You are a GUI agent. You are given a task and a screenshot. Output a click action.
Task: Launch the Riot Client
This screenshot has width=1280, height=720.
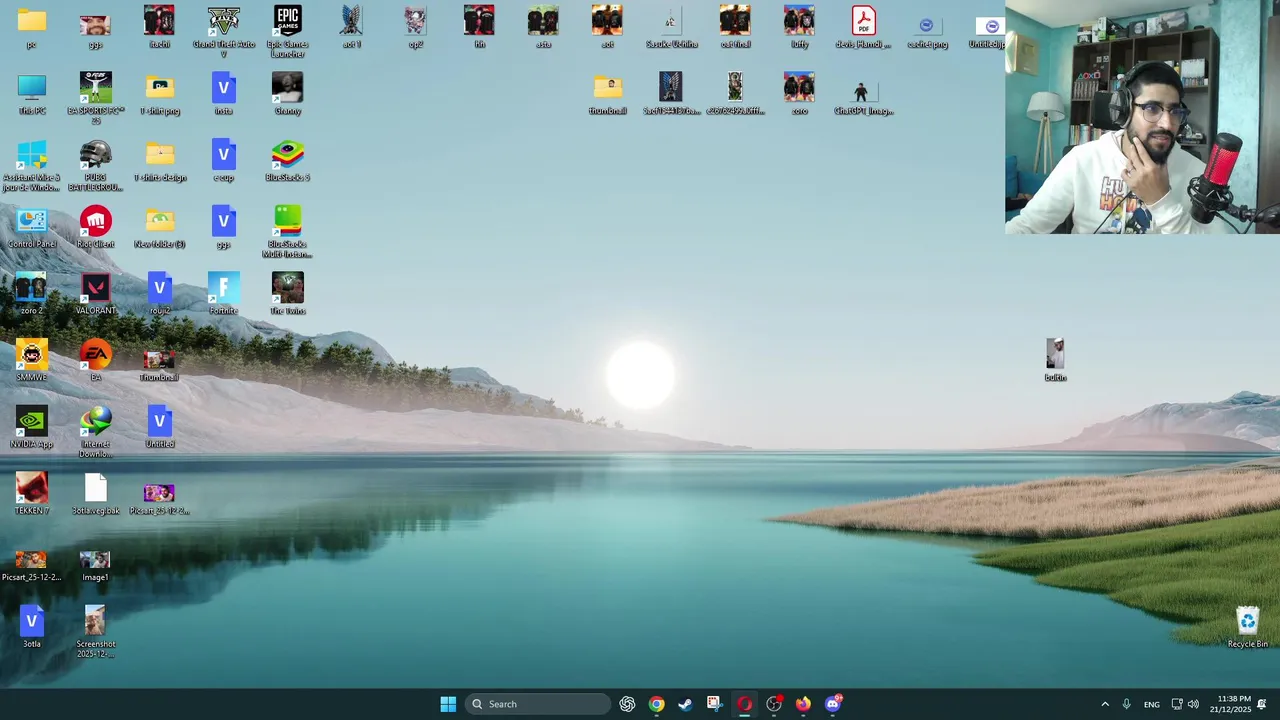tap(96, 227)
